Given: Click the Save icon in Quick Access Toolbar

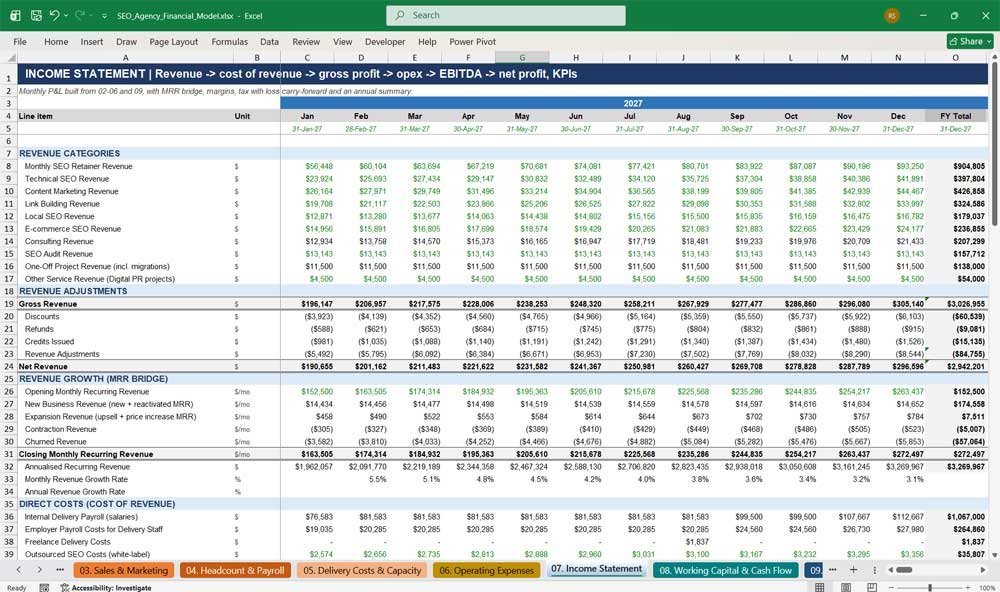Looking at the screenshot, I should (x=36, y=15).
